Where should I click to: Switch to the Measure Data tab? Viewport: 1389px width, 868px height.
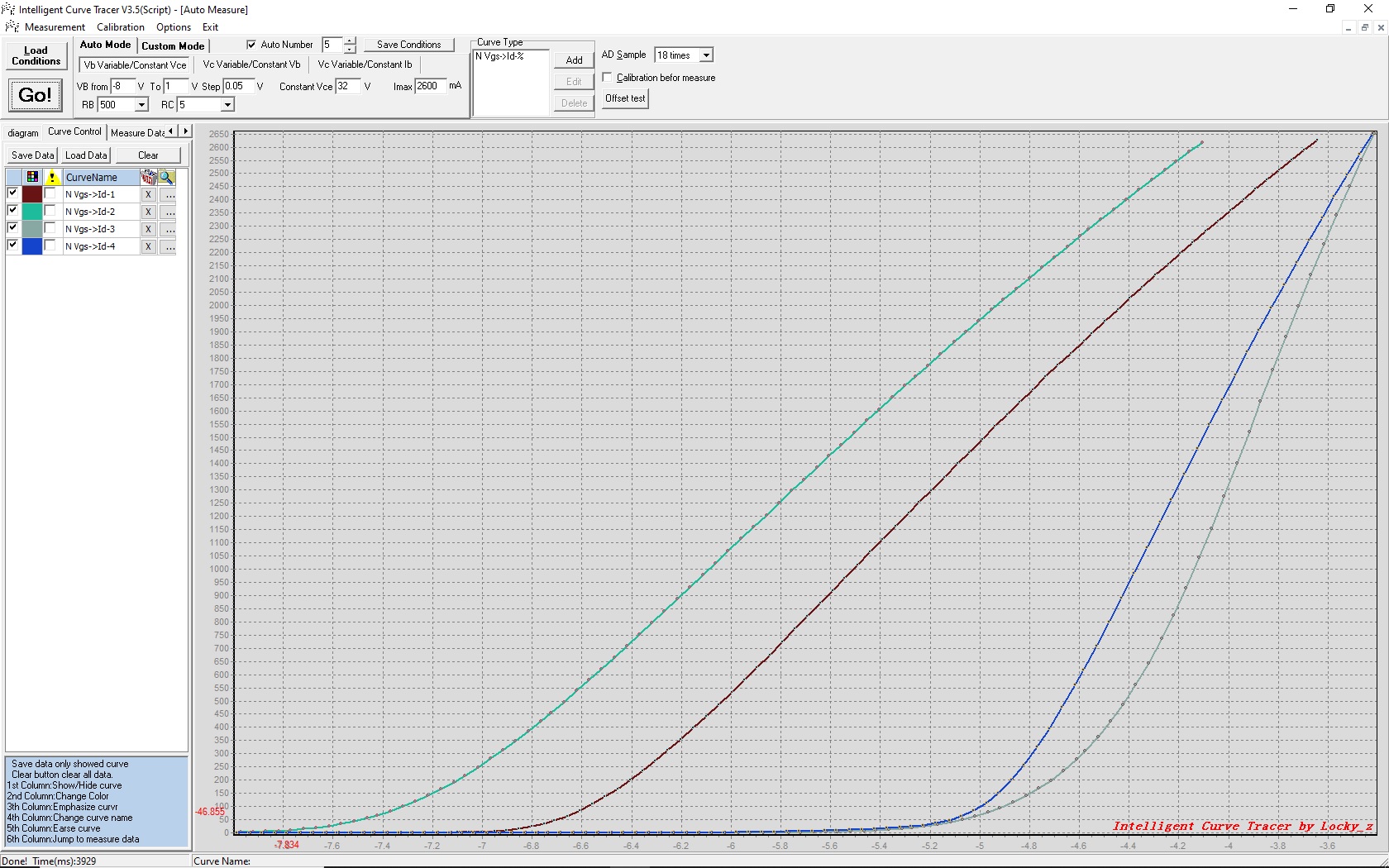click(x=137, y=133)
